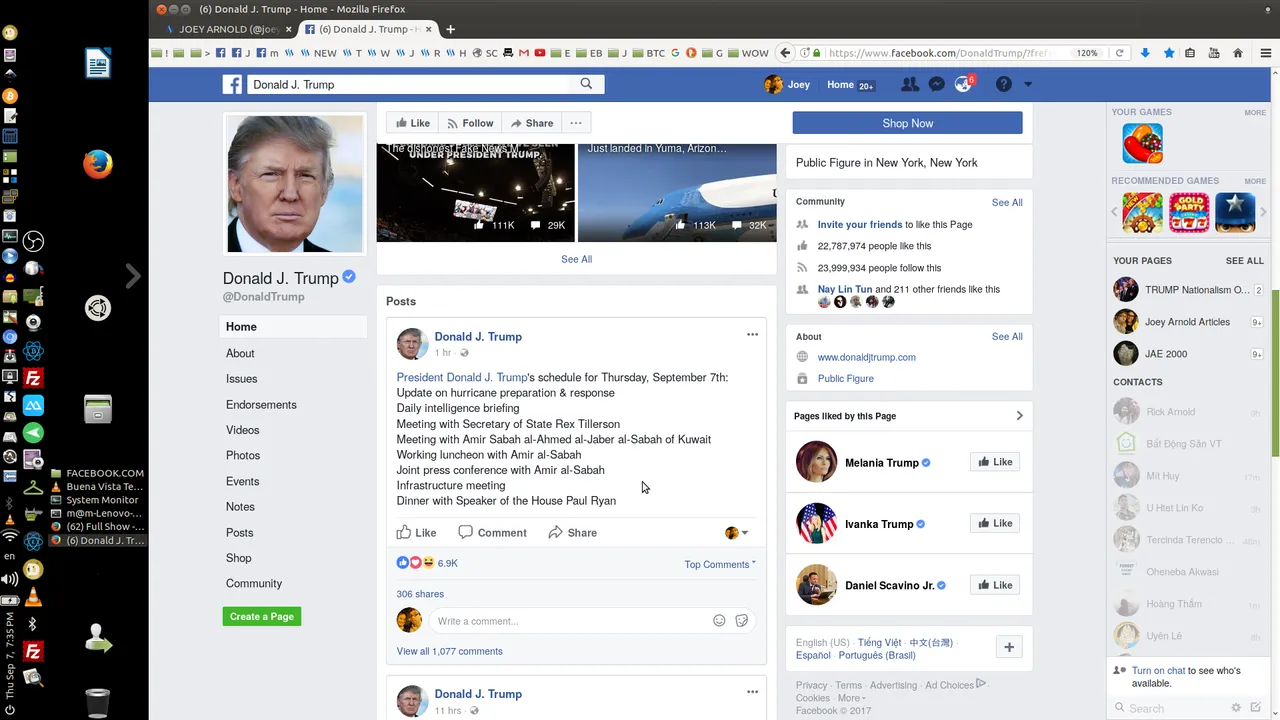Viewport: 1280px width, 720px height.
Task: Open options ellipsis on the 11 hrs post
Action: (x=752, y=692)
